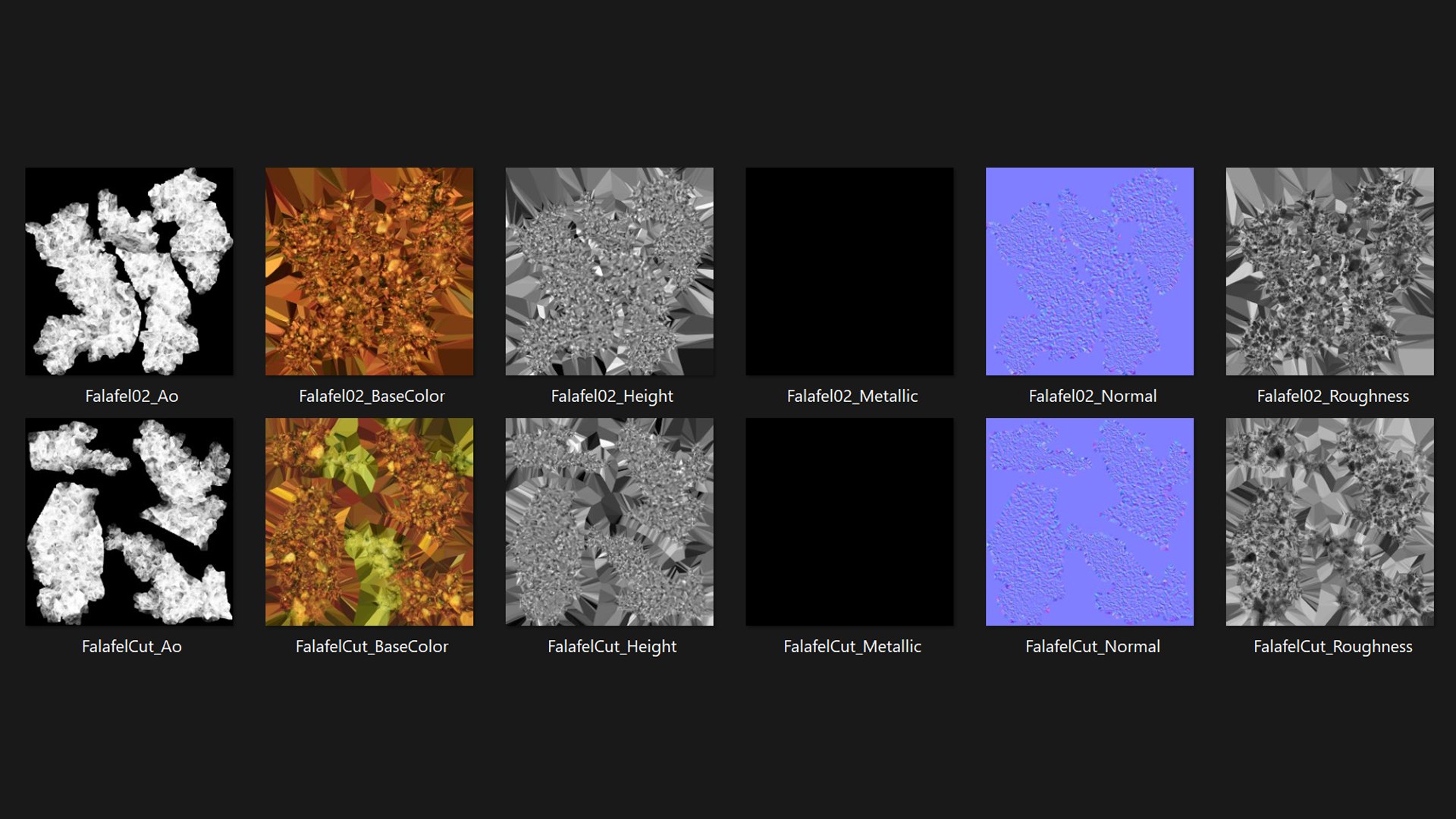
Task: Select the FalafelCut_Normal purple map thumbnail
Action: (1090, 522)
